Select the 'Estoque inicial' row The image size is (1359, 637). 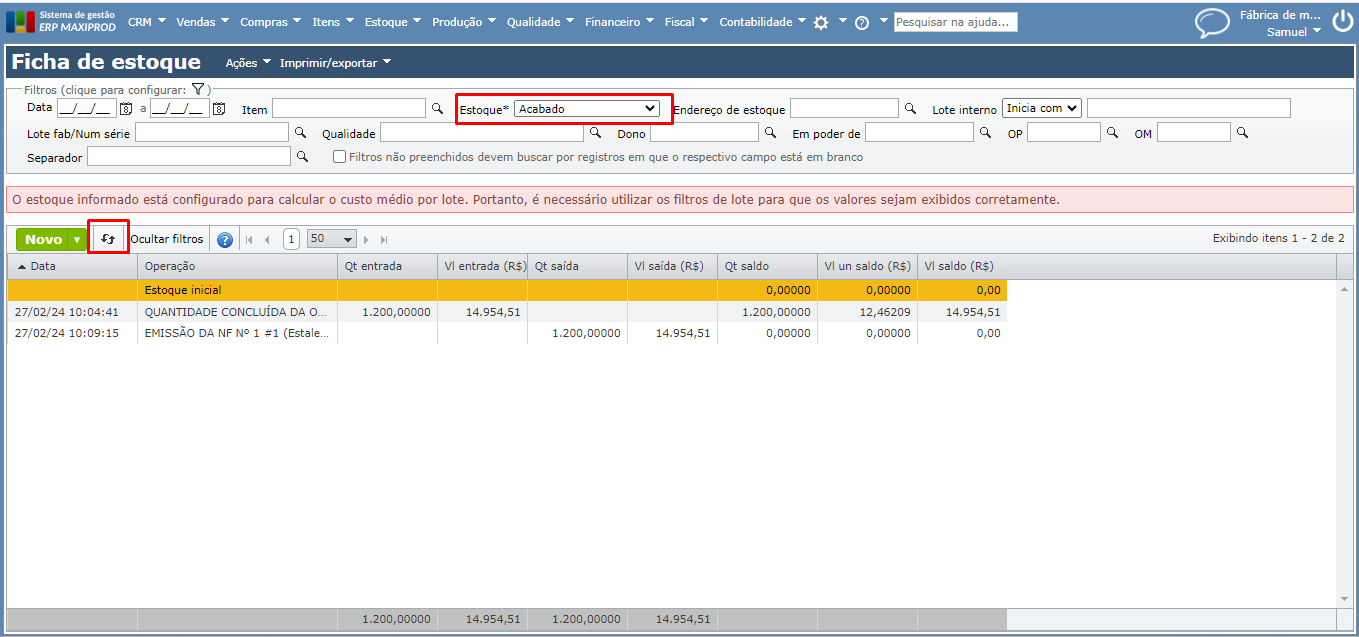tap(507, 290)
